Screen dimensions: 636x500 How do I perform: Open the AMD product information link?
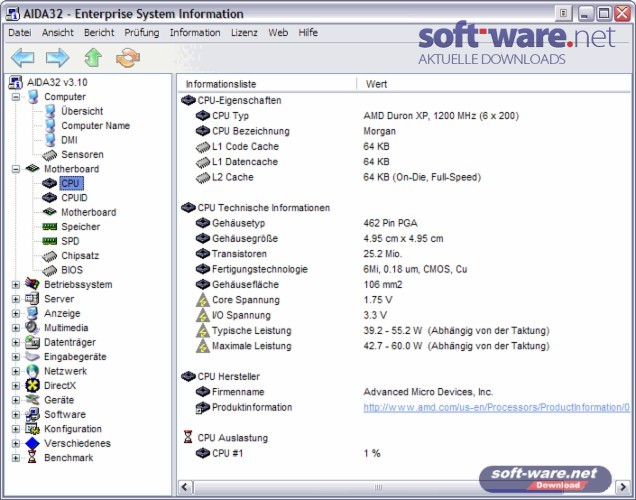(x=496, y=407)
